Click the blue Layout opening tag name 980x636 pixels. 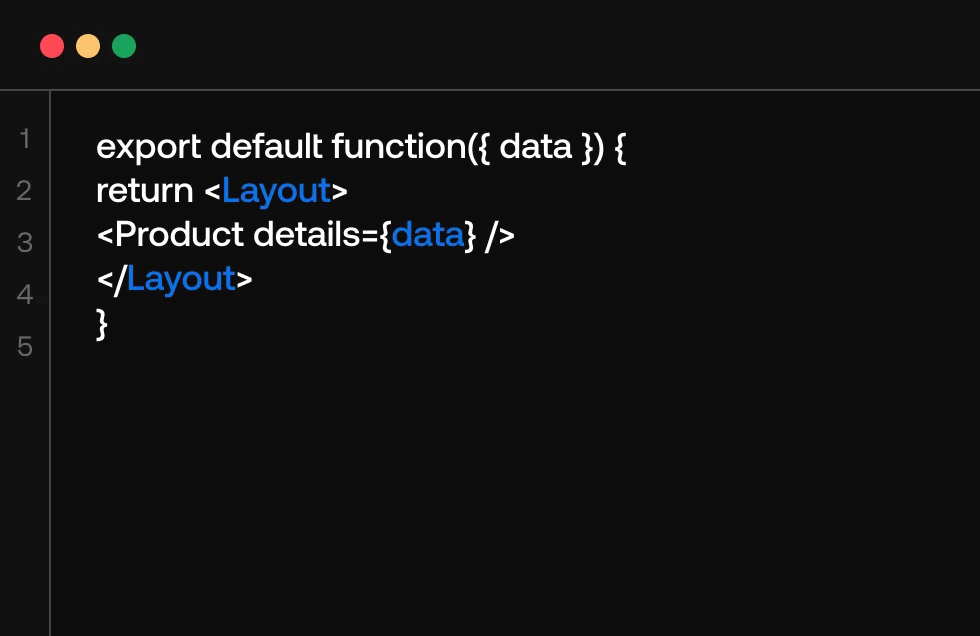coord(276,190)
